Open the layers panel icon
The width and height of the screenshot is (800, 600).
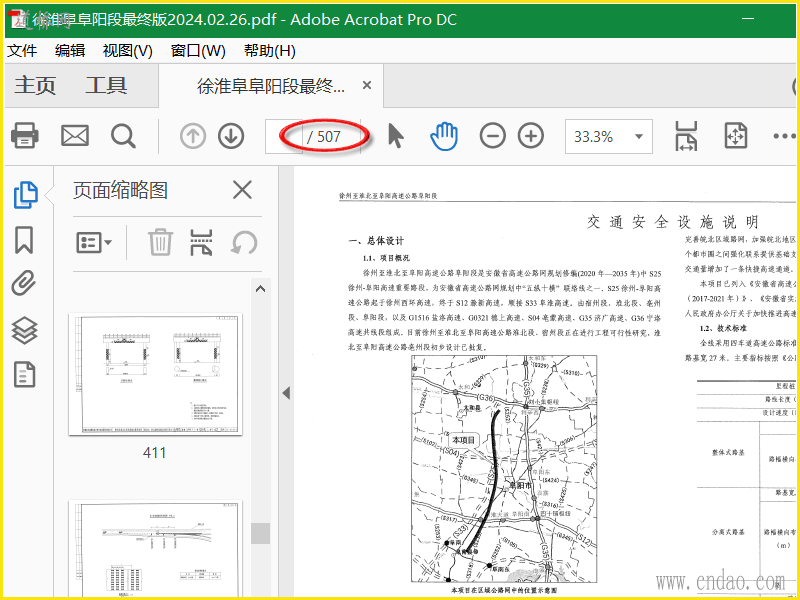point(24,330)
